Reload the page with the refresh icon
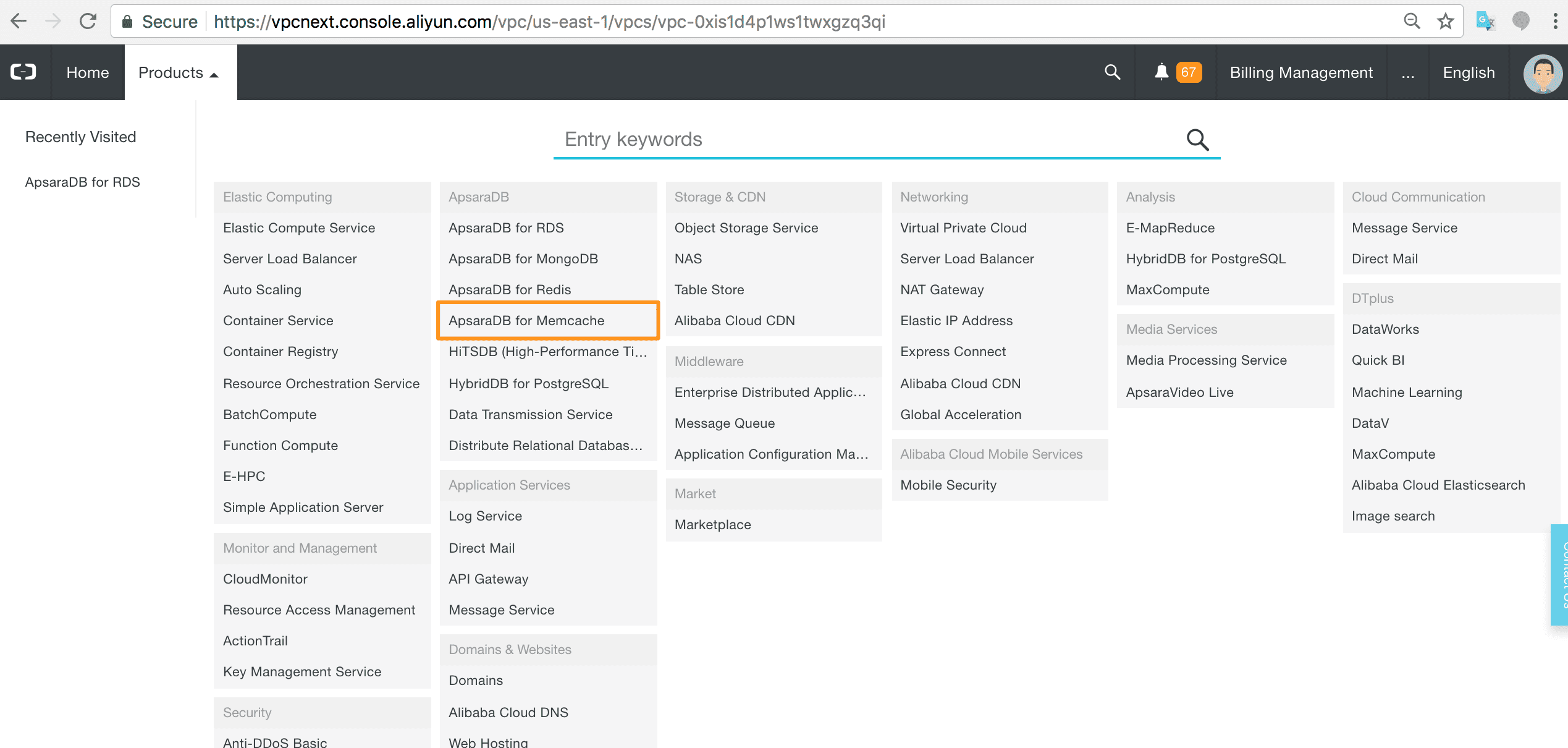This screenshot has width=1568, height=748. click(88, 22)
